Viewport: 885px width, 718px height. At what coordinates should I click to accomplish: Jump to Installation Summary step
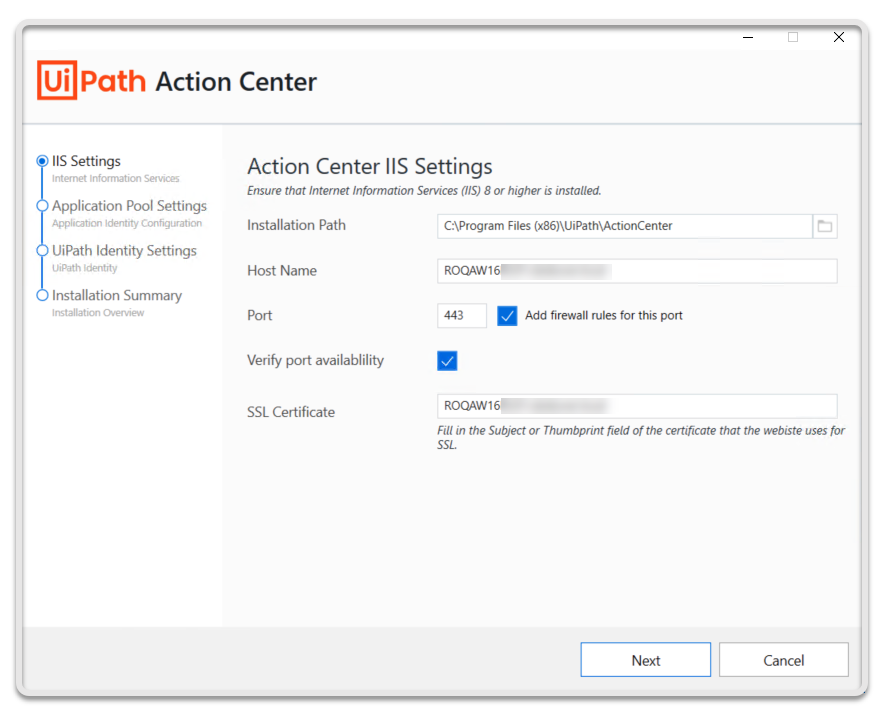[117, 296]
